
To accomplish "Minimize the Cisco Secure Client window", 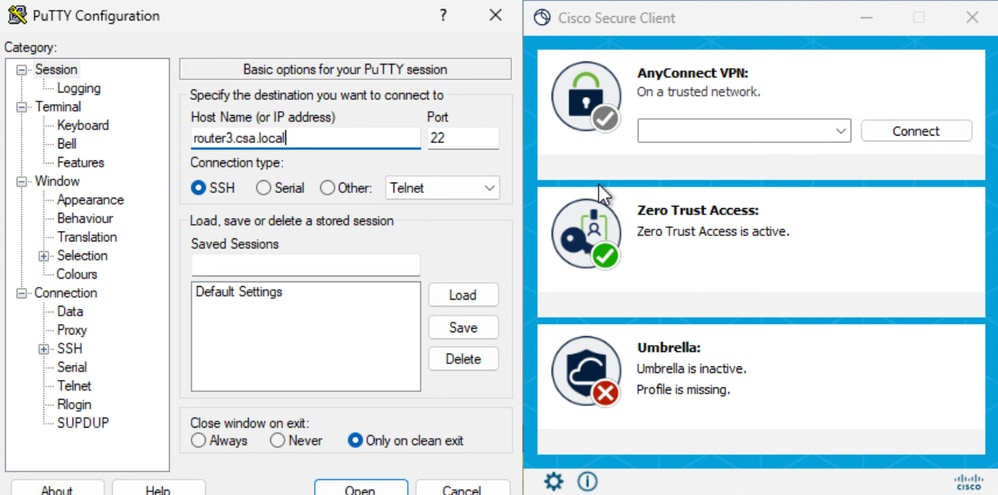I will click(866, 18).
